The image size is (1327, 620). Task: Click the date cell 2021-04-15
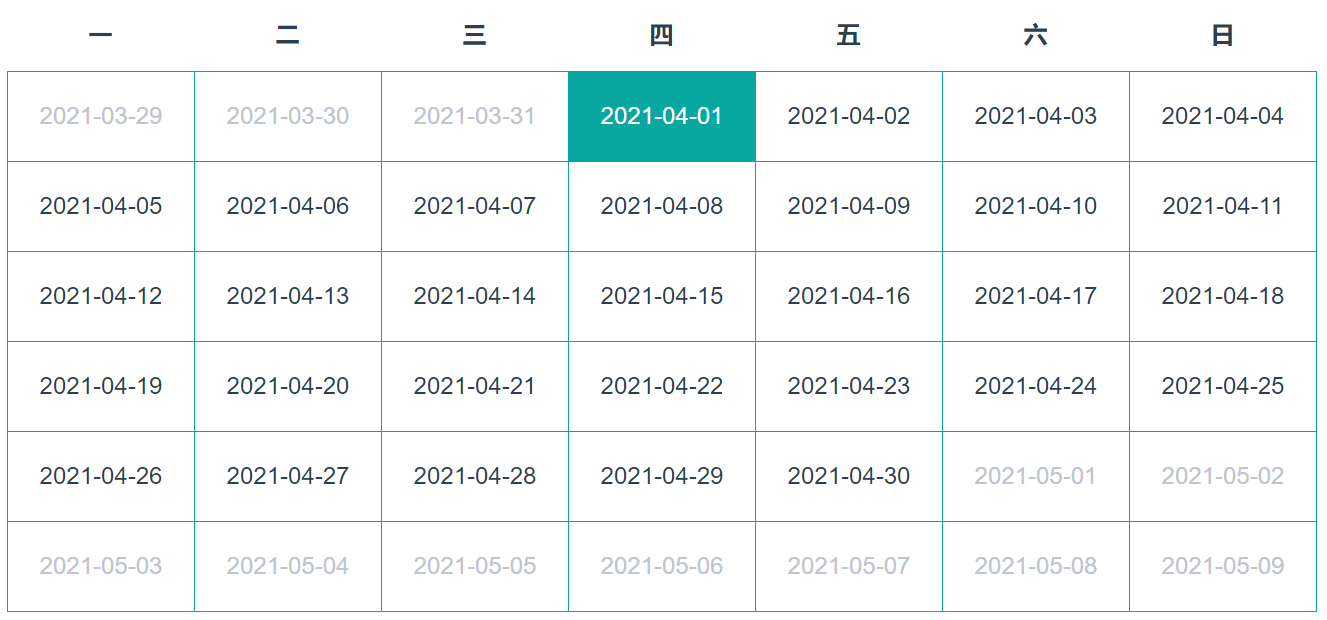[x=661, y=296]
